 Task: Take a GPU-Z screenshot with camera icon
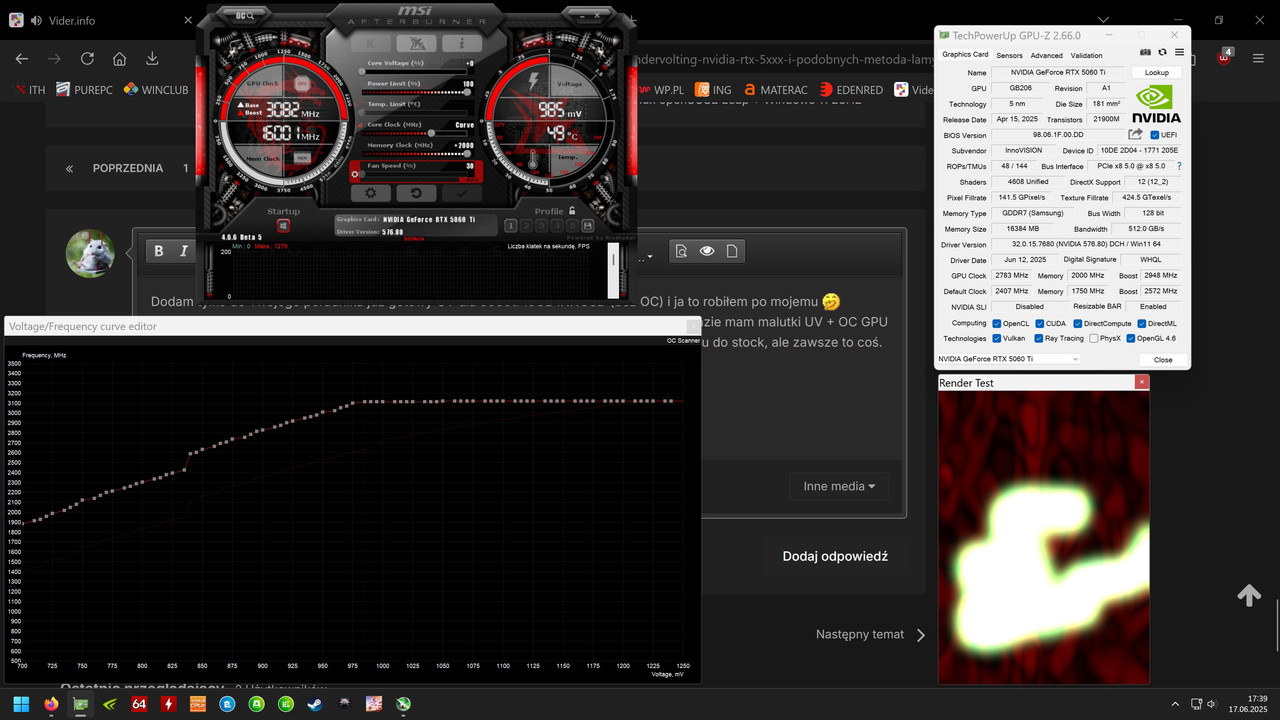(1145, 52)
